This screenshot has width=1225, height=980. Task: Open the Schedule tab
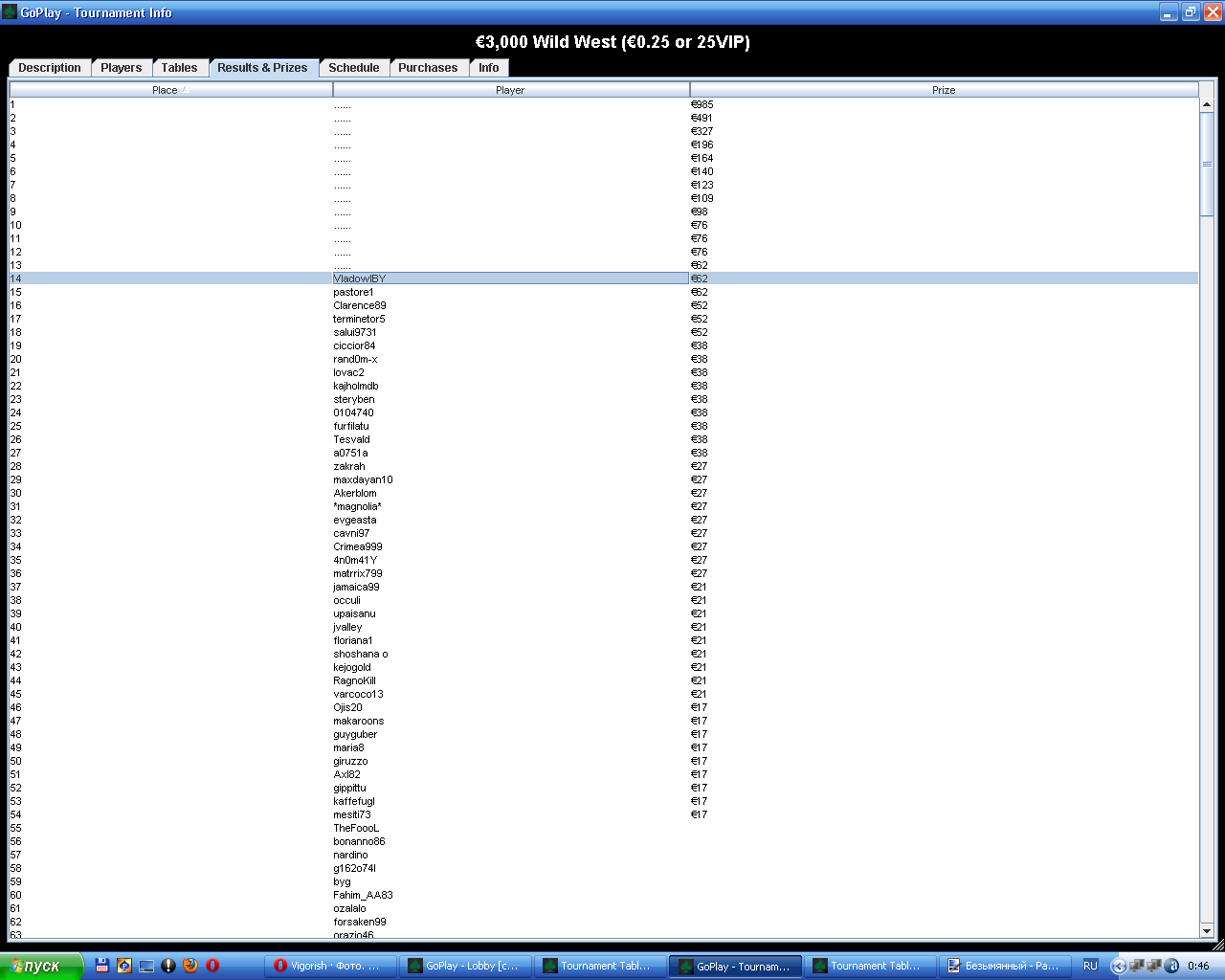[x=353, y=68]
